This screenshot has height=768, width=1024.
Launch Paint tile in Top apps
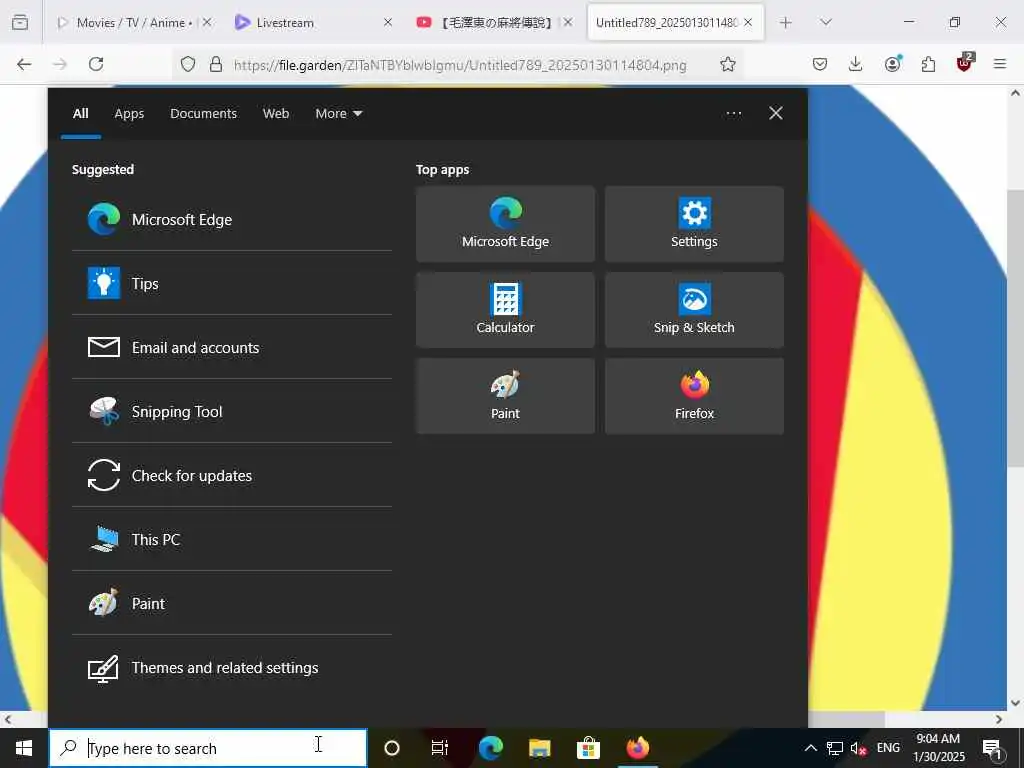505,396
